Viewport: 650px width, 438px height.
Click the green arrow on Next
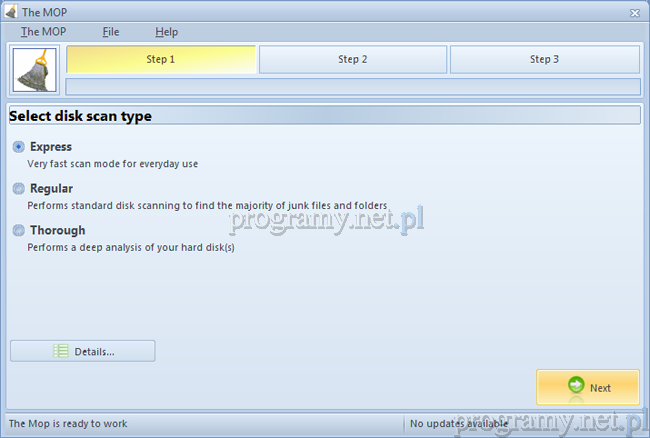(575, 387)
